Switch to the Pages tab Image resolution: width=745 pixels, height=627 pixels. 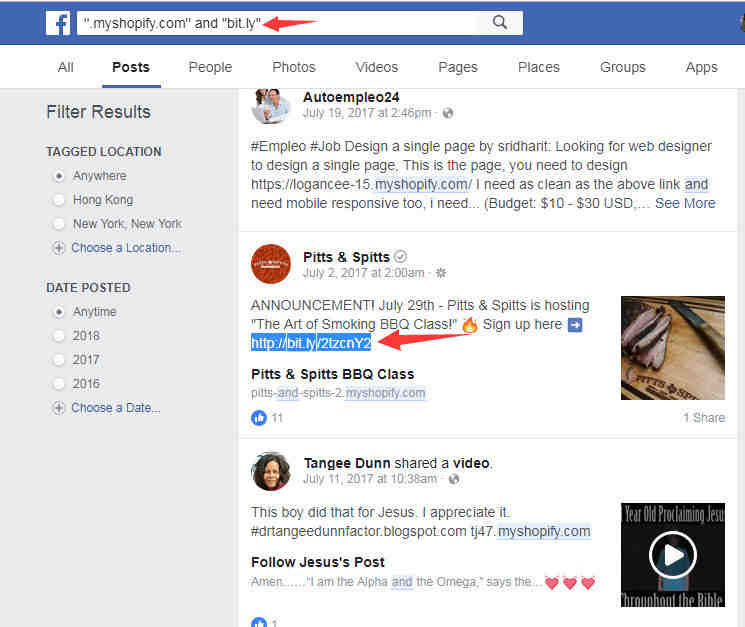tap(458, 67)
